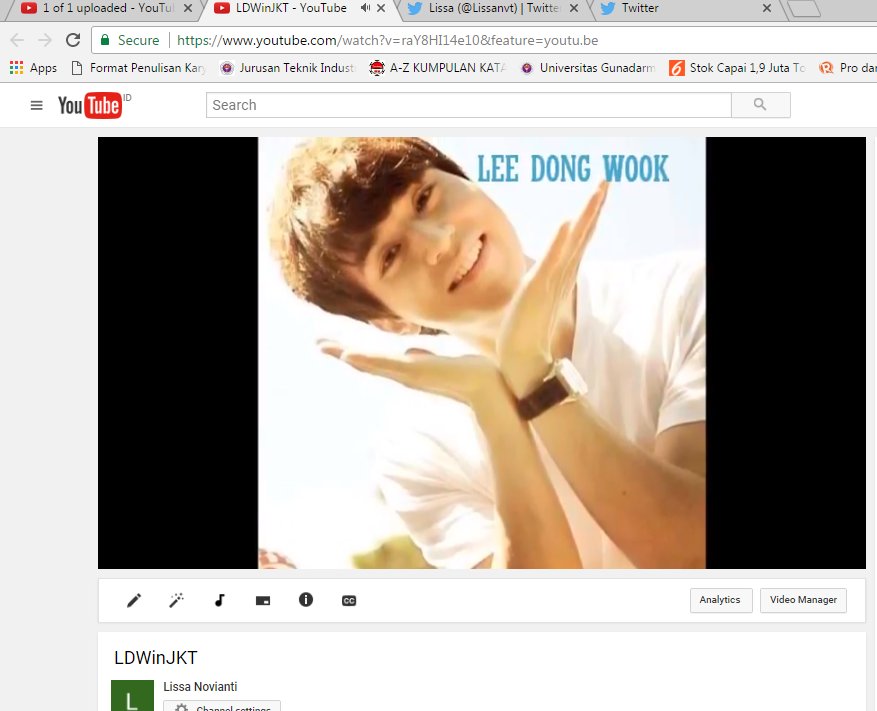877x711 pixels.
Task: Open the Jurusan Teknik Industri bookmark
Action: pyautogui.click(x=287, y=68)
